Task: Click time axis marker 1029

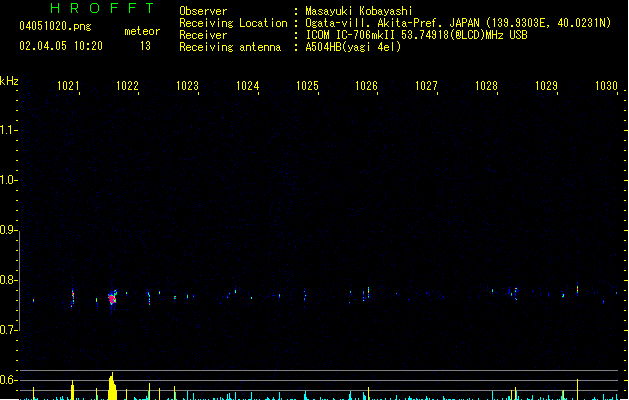Action: (546, 86)
